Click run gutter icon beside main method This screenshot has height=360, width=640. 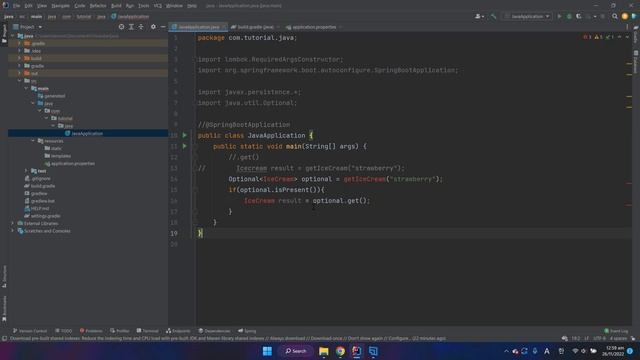[184, 146]
